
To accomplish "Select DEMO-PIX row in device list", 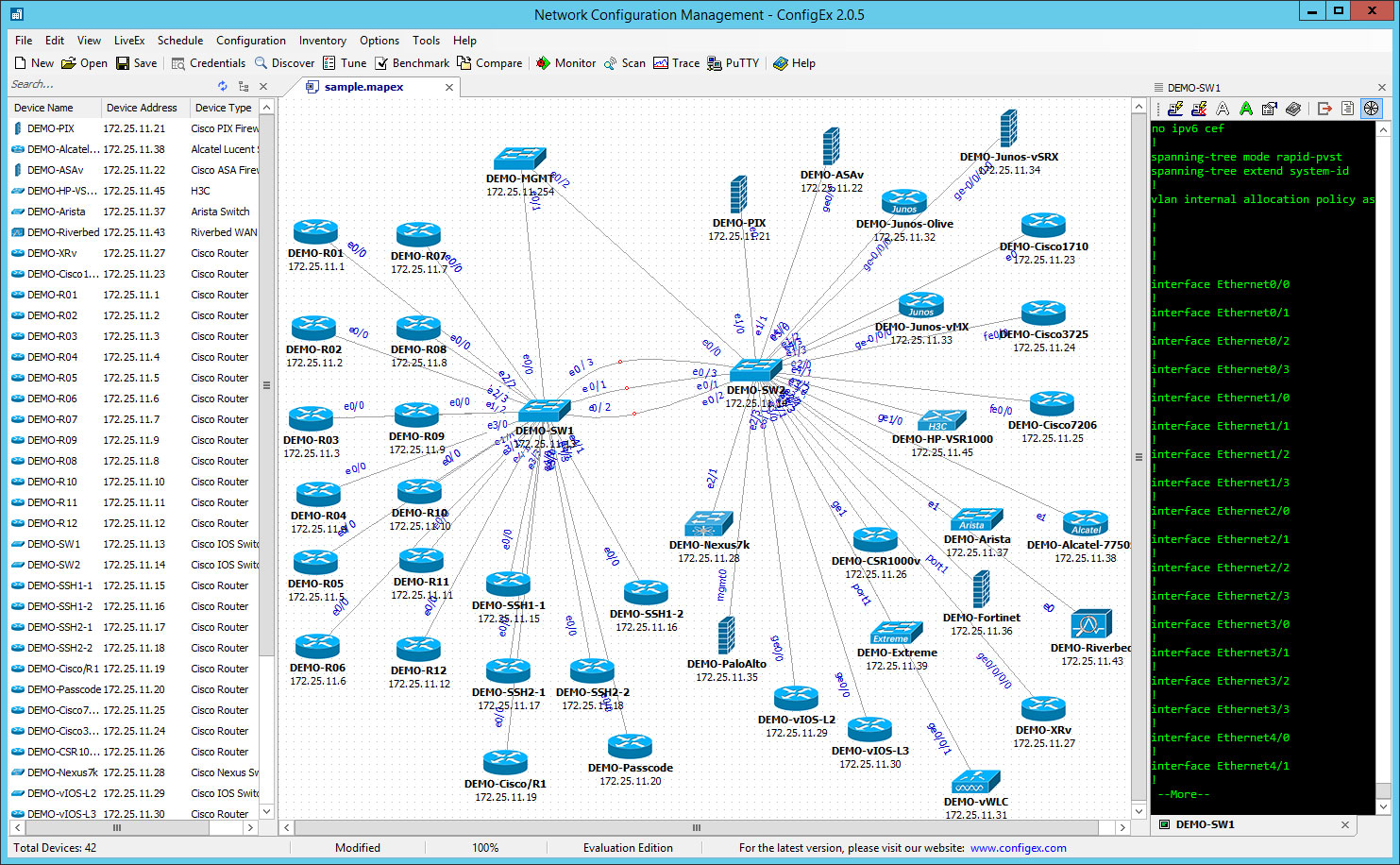I will click(134, 128).
